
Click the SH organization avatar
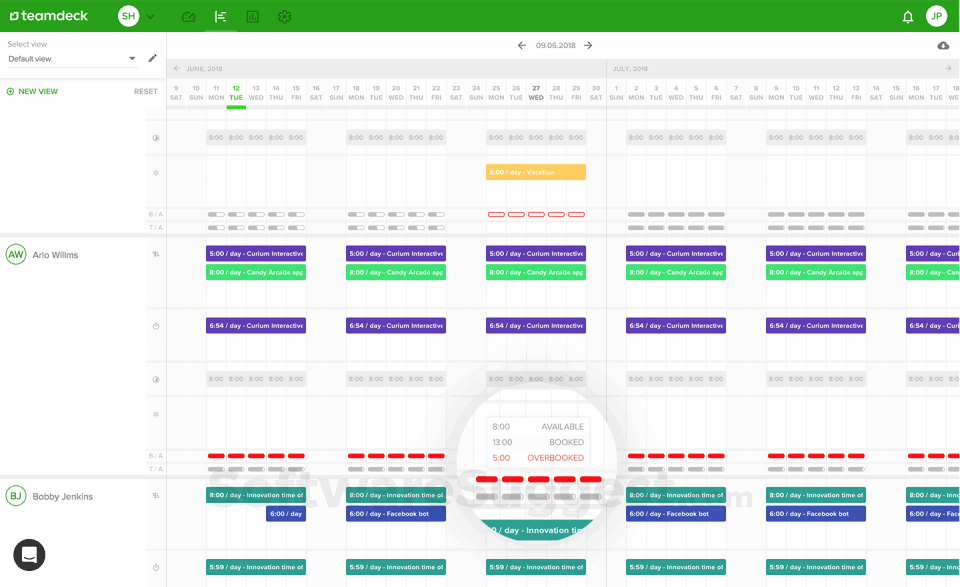[x=129, y=16]
